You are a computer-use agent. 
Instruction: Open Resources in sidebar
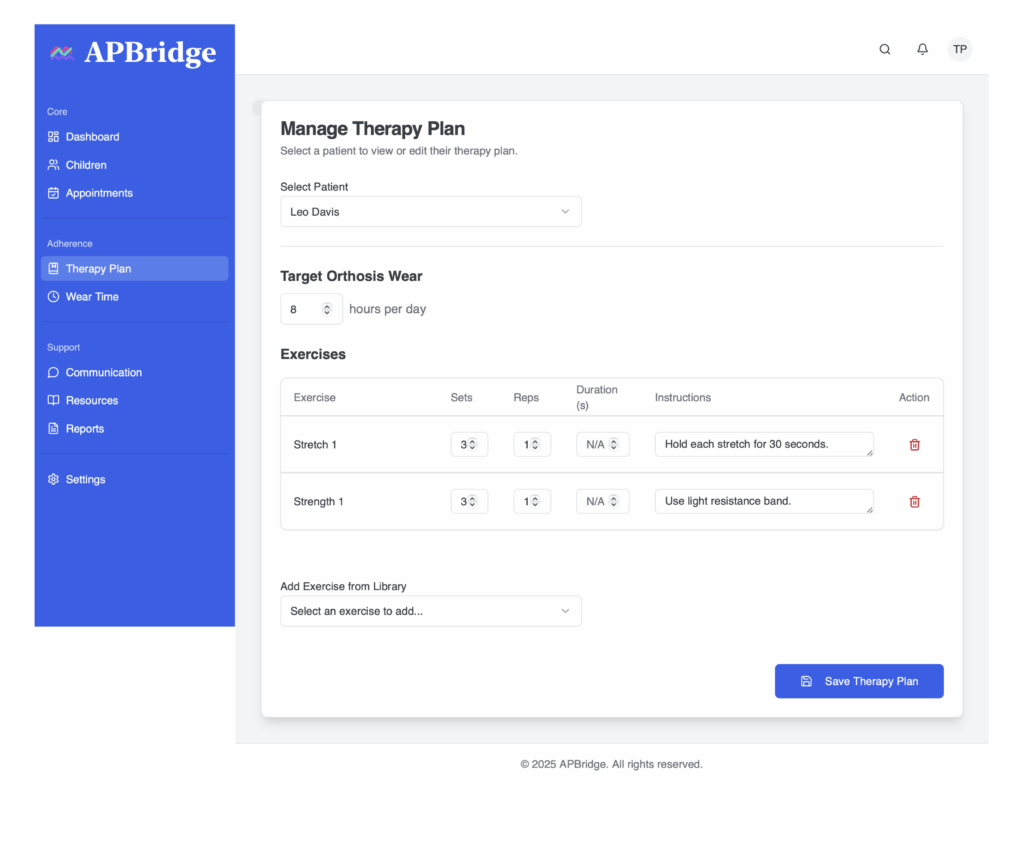pyautogui.click(x=135, y=400)
